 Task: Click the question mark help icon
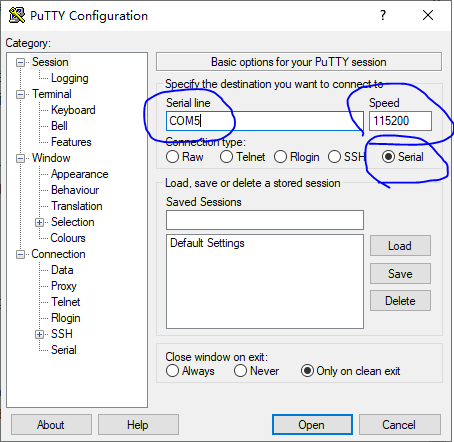click(383, 15)
